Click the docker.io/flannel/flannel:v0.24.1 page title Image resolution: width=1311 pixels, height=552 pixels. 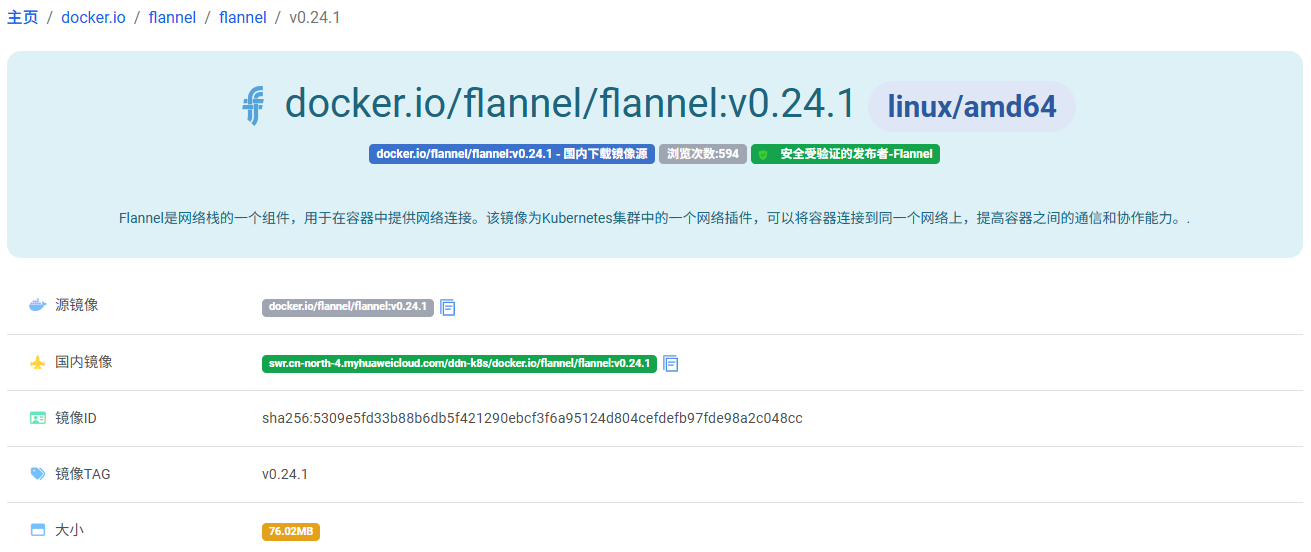pos(571,104)
